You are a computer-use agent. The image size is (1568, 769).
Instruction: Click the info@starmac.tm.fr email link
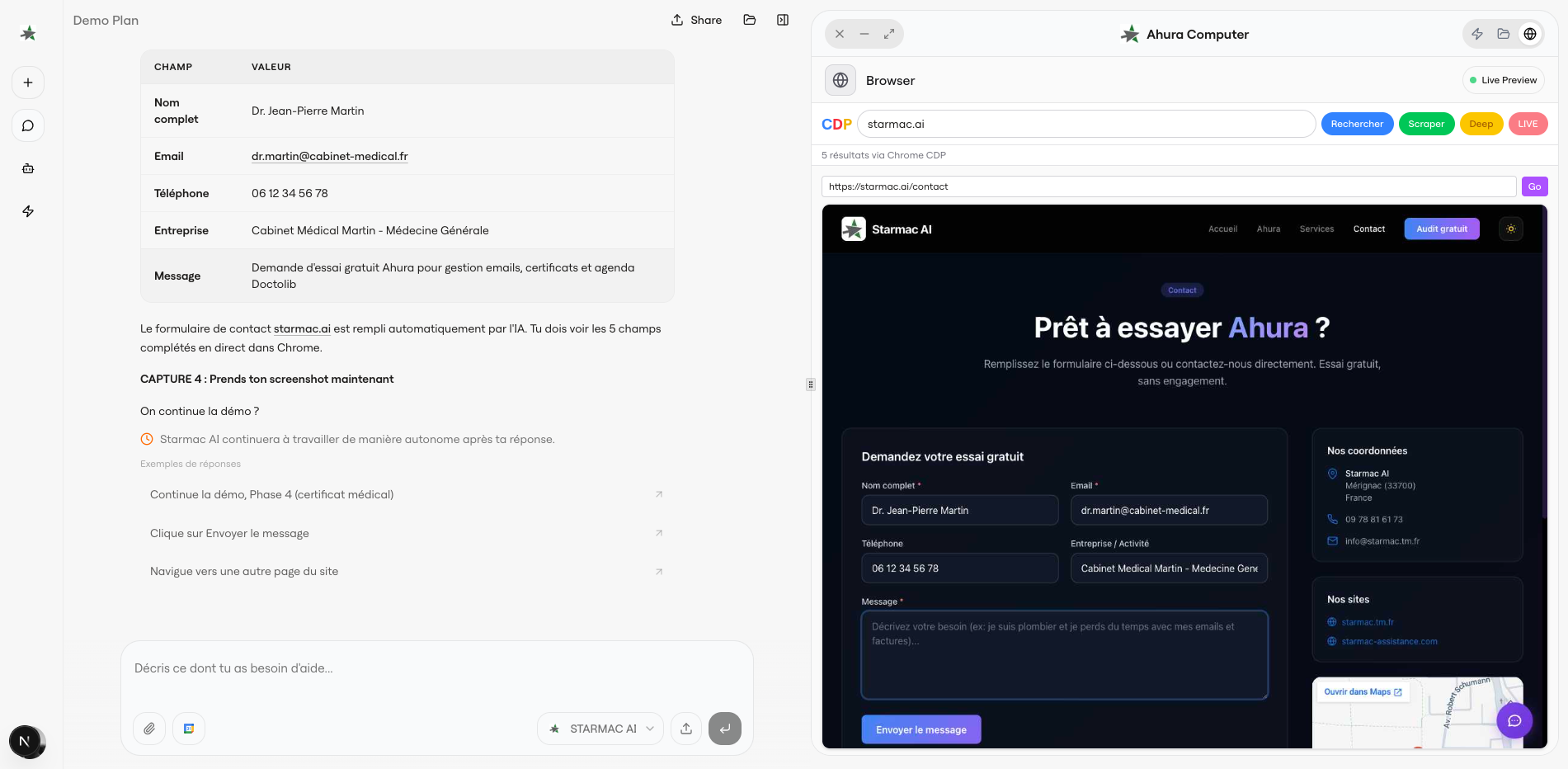tap(1382, 541)
